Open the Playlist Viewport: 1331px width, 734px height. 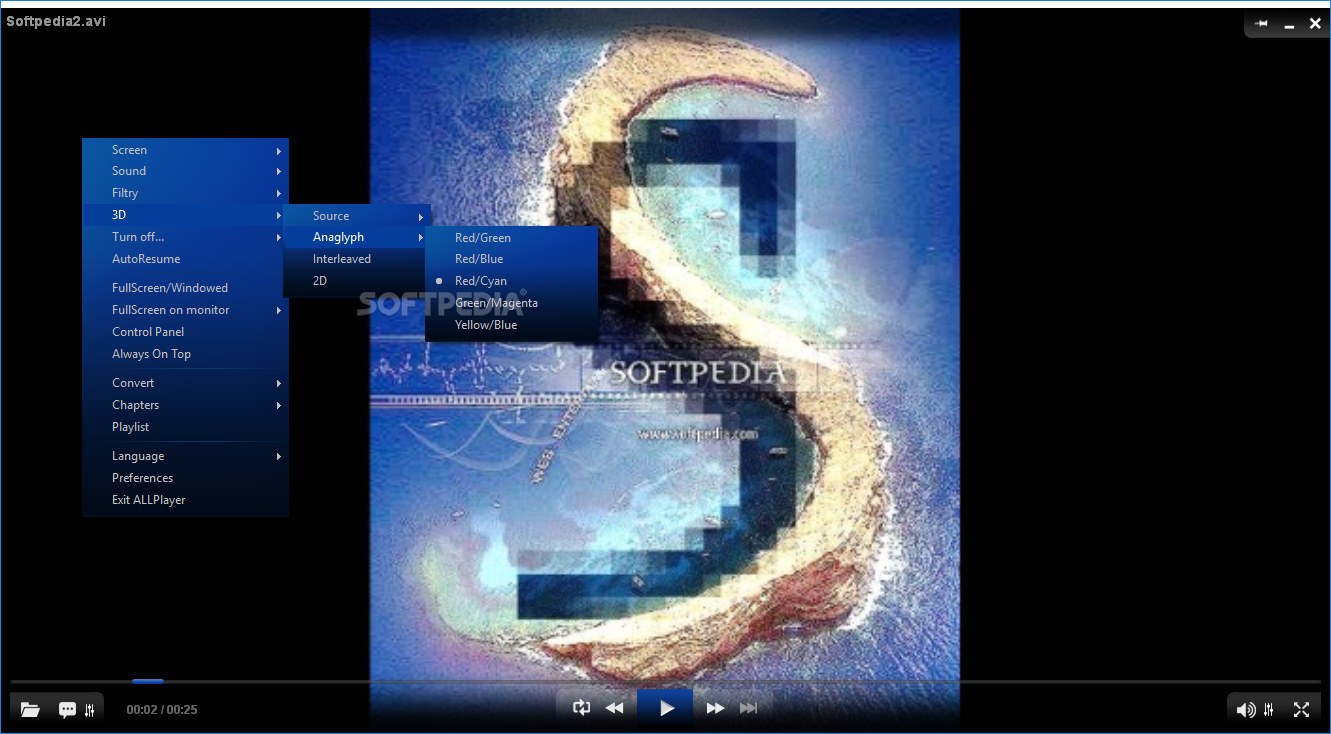[185, 427]
